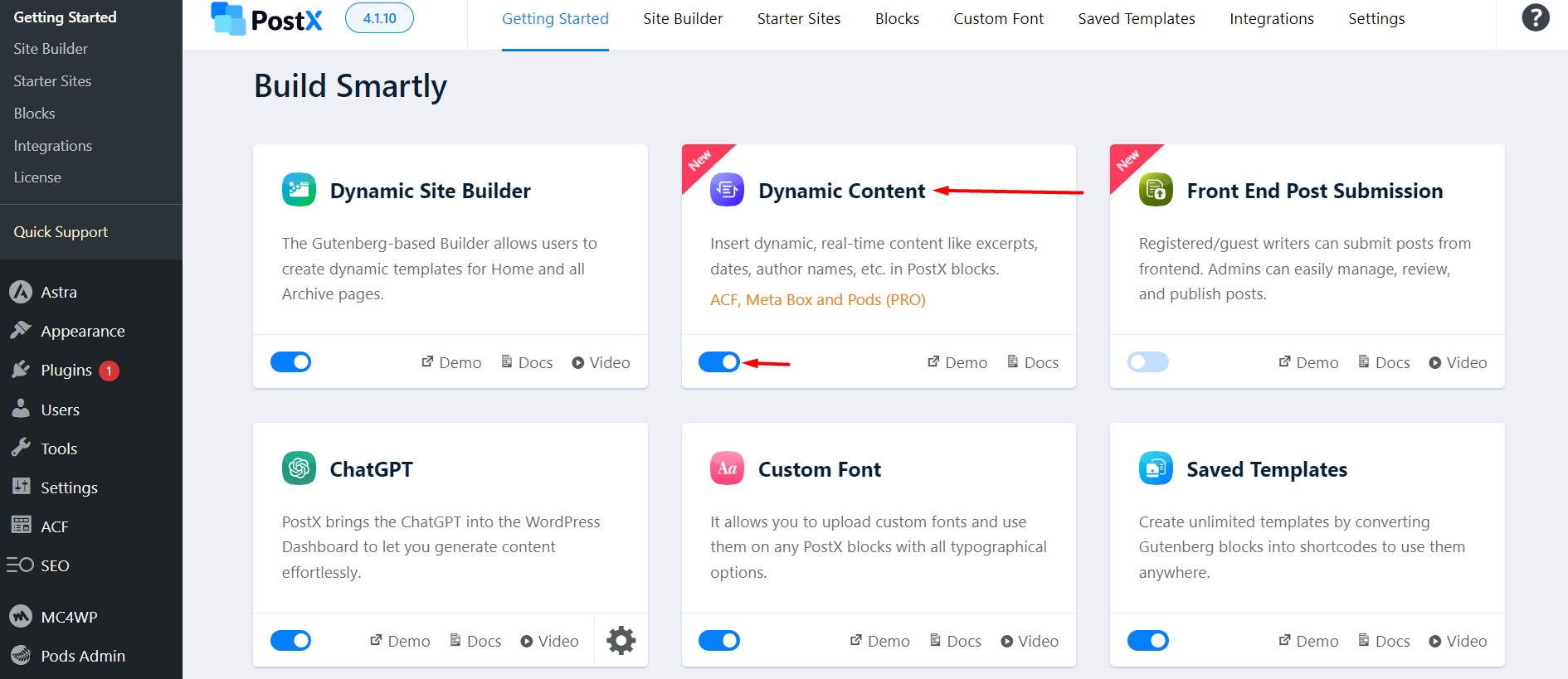Click the Pods Admin icon

tap(21, 655)
